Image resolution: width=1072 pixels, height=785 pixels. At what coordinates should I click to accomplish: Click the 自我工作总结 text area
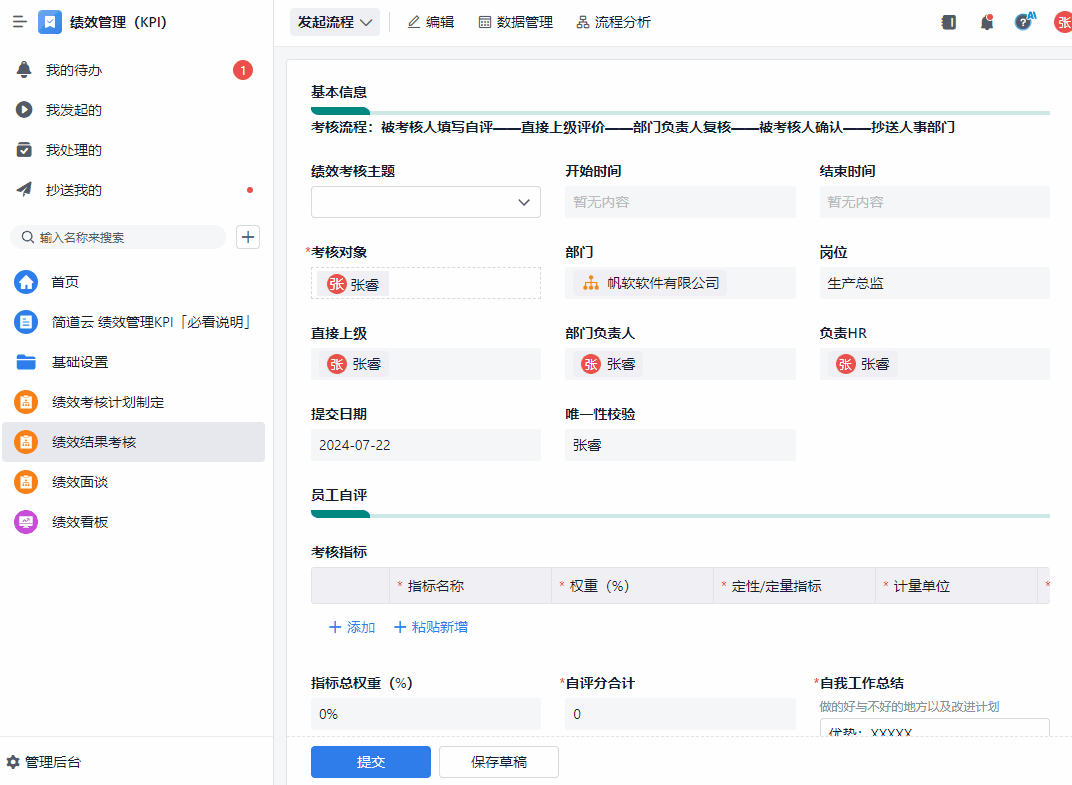pyautogui.click(x=935, y=727)
